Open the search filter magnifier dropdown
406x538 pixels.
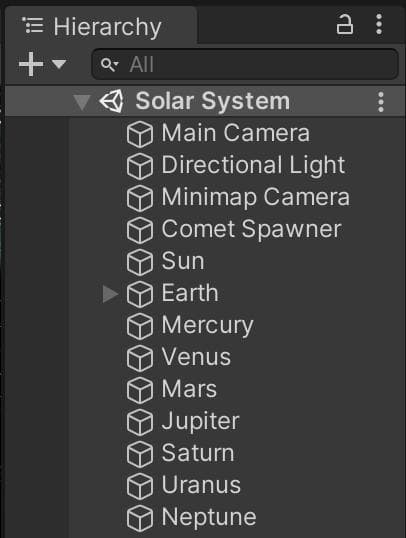coord(109,65)
